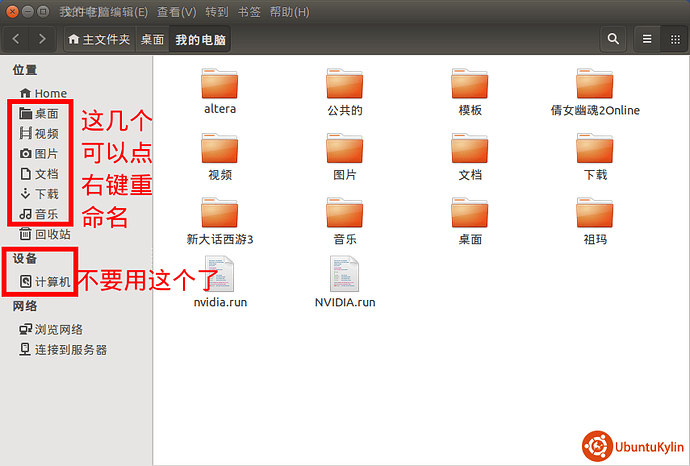Select the 新大话西游3 folder

220,221
